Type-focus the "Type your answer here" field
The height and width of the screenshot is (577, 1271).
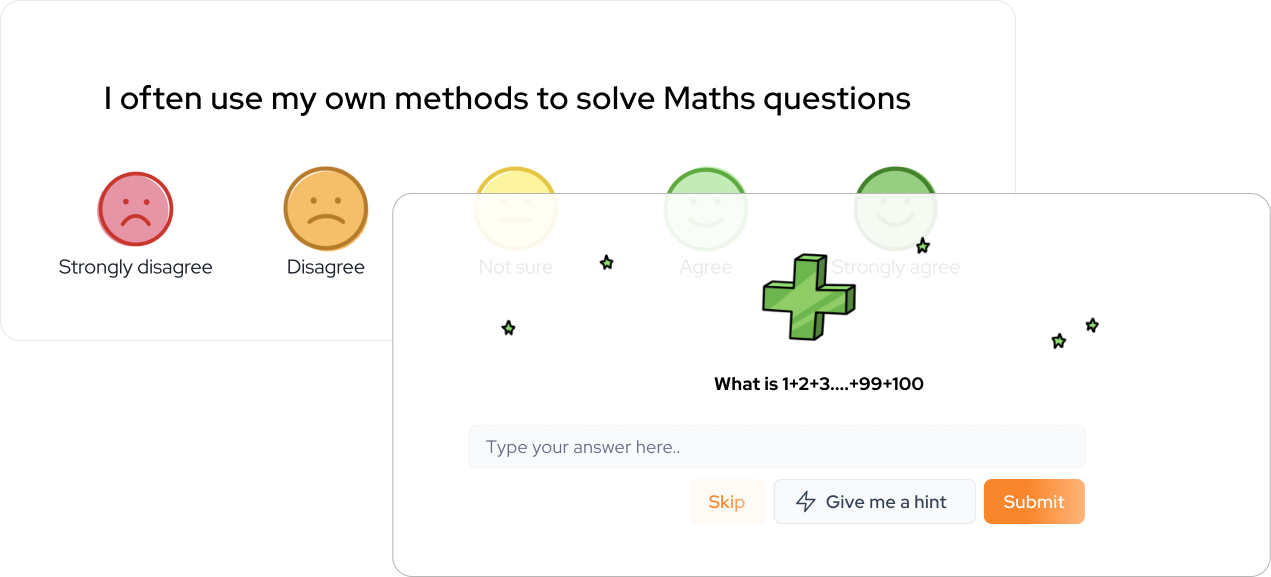click(776, 447)
